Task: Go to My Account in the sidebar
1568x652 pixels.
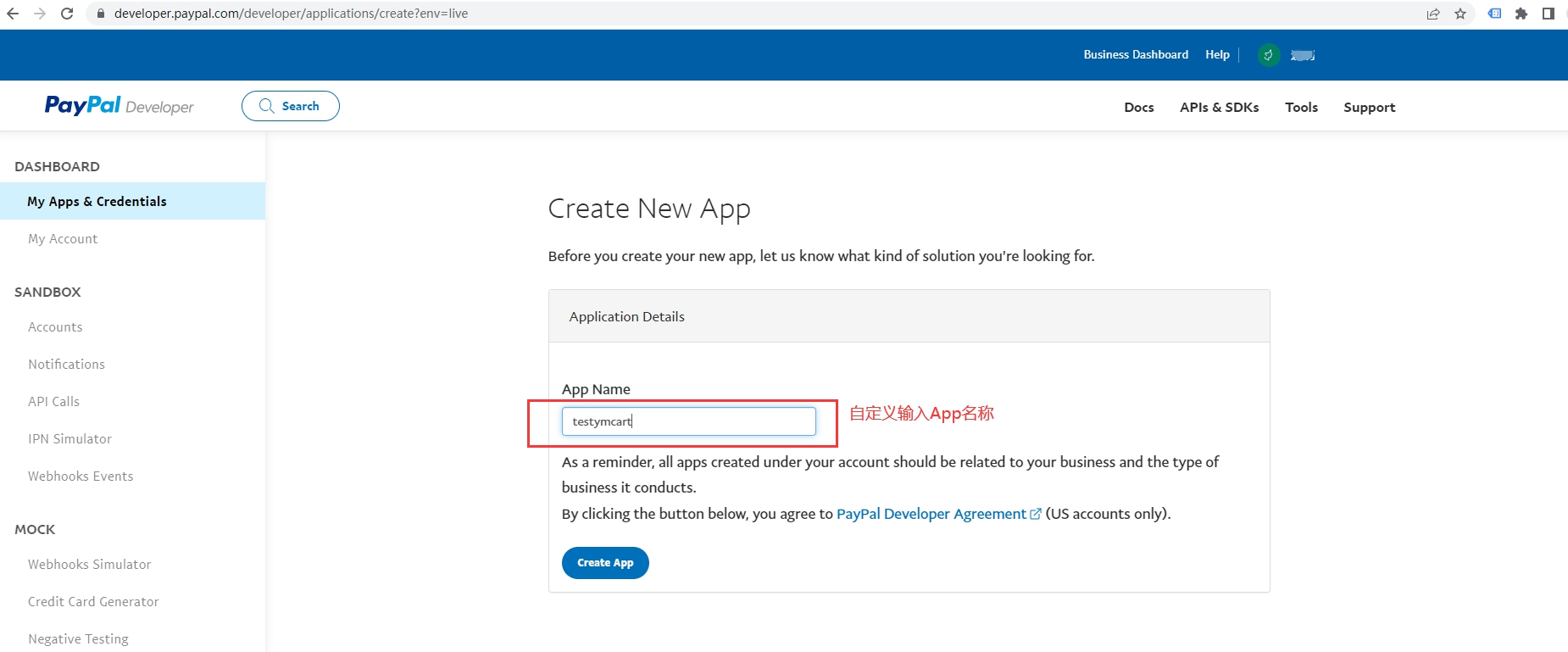Action: (63, 239)
